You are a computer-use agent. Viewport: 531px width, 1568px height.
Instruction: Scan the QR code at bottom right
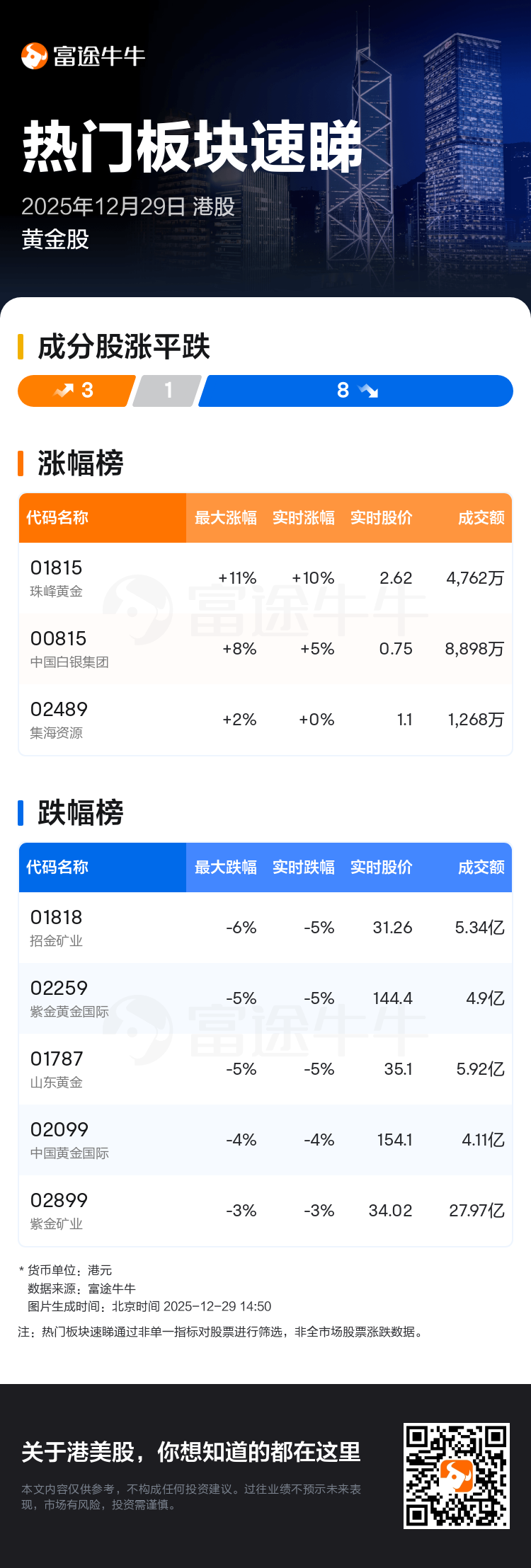(x=456, y=1475)
